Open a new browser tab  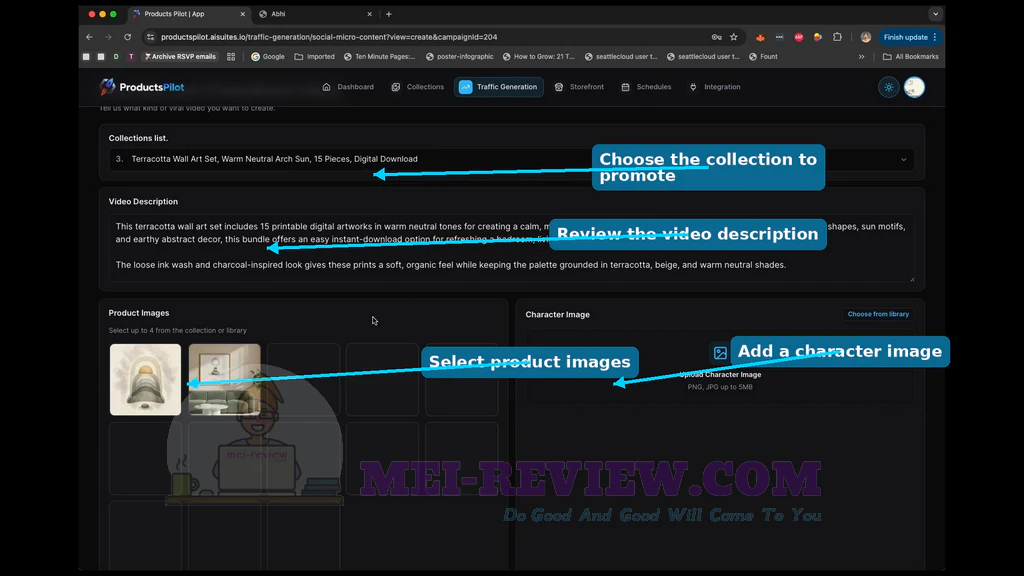[x=389, y=14]
